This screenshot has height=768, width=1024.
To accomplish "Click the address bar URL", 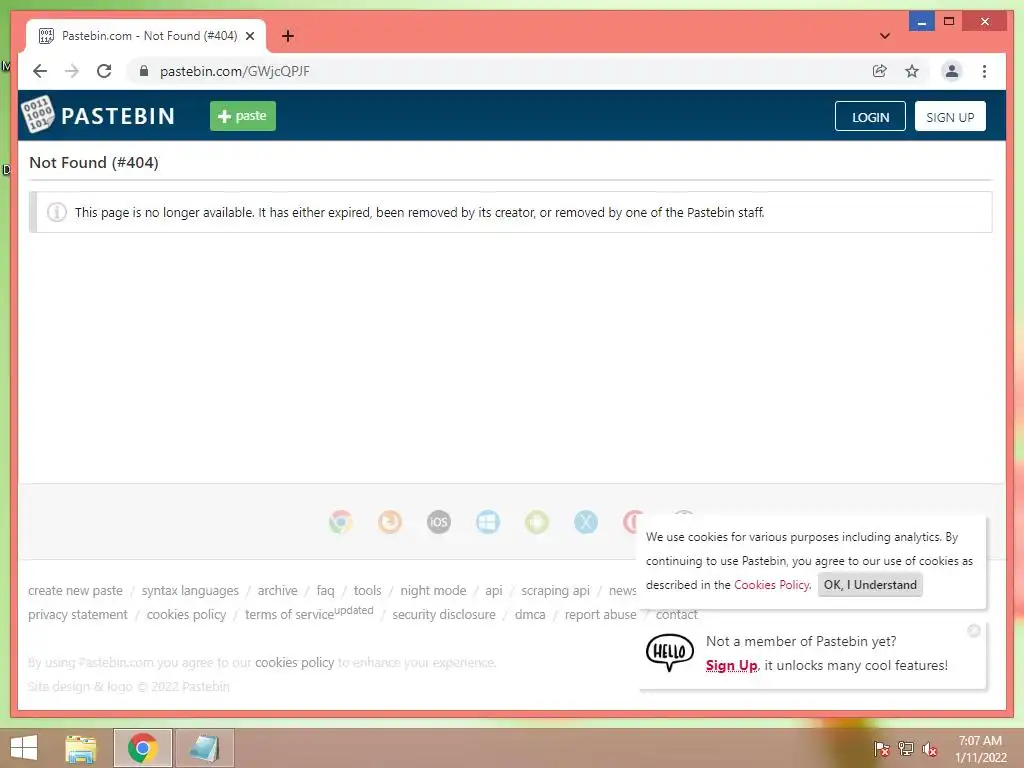I will (234, 71).
